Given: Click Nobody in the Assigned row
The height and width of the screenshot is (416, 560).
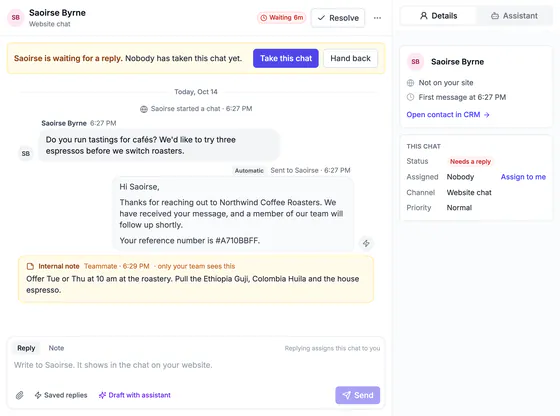Looking at the screenshot, I should (460, 177).
